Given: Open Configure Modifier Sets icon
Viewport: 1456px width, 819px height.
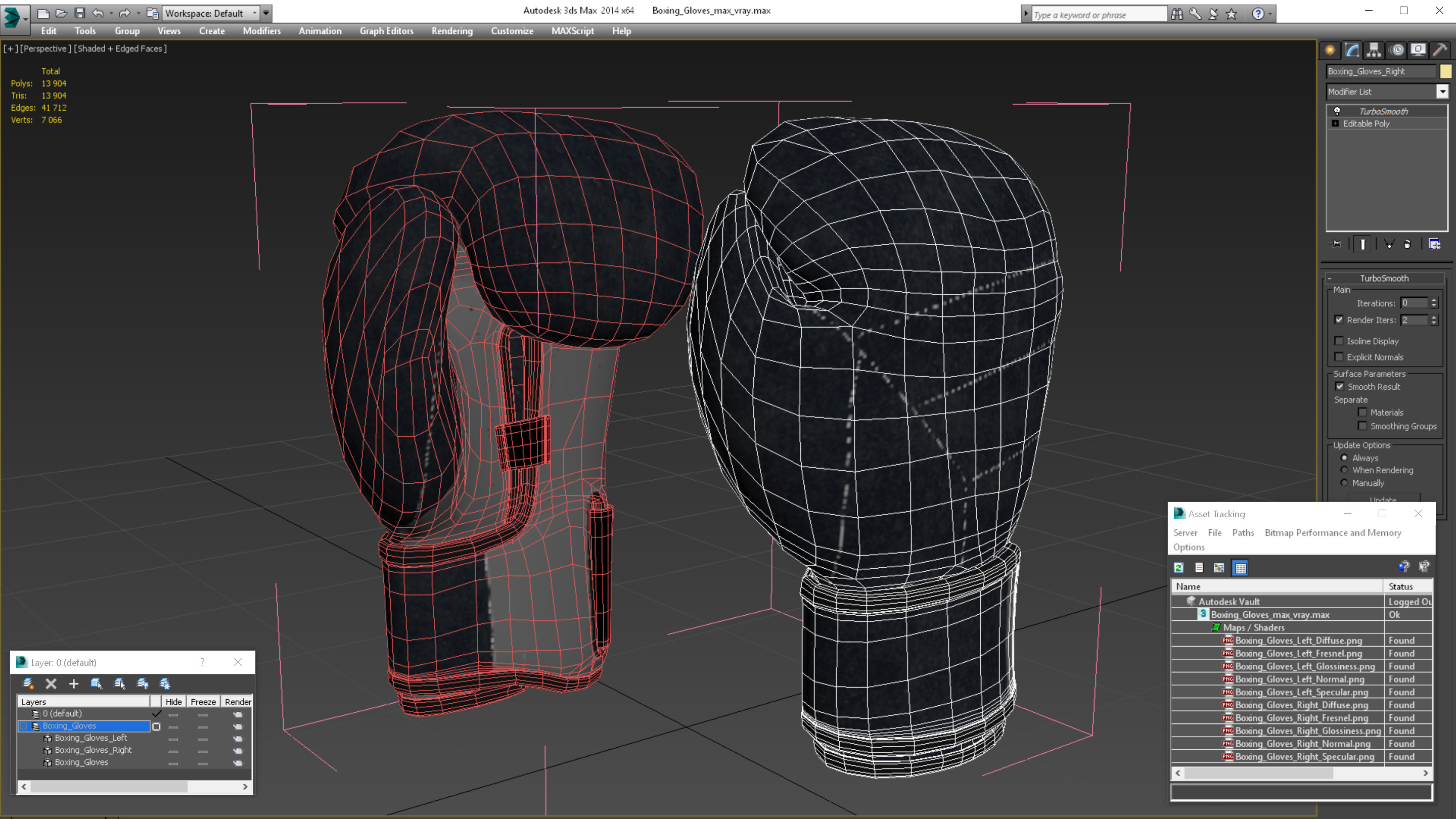Looking at the screenshot, I should (1435, 244).
